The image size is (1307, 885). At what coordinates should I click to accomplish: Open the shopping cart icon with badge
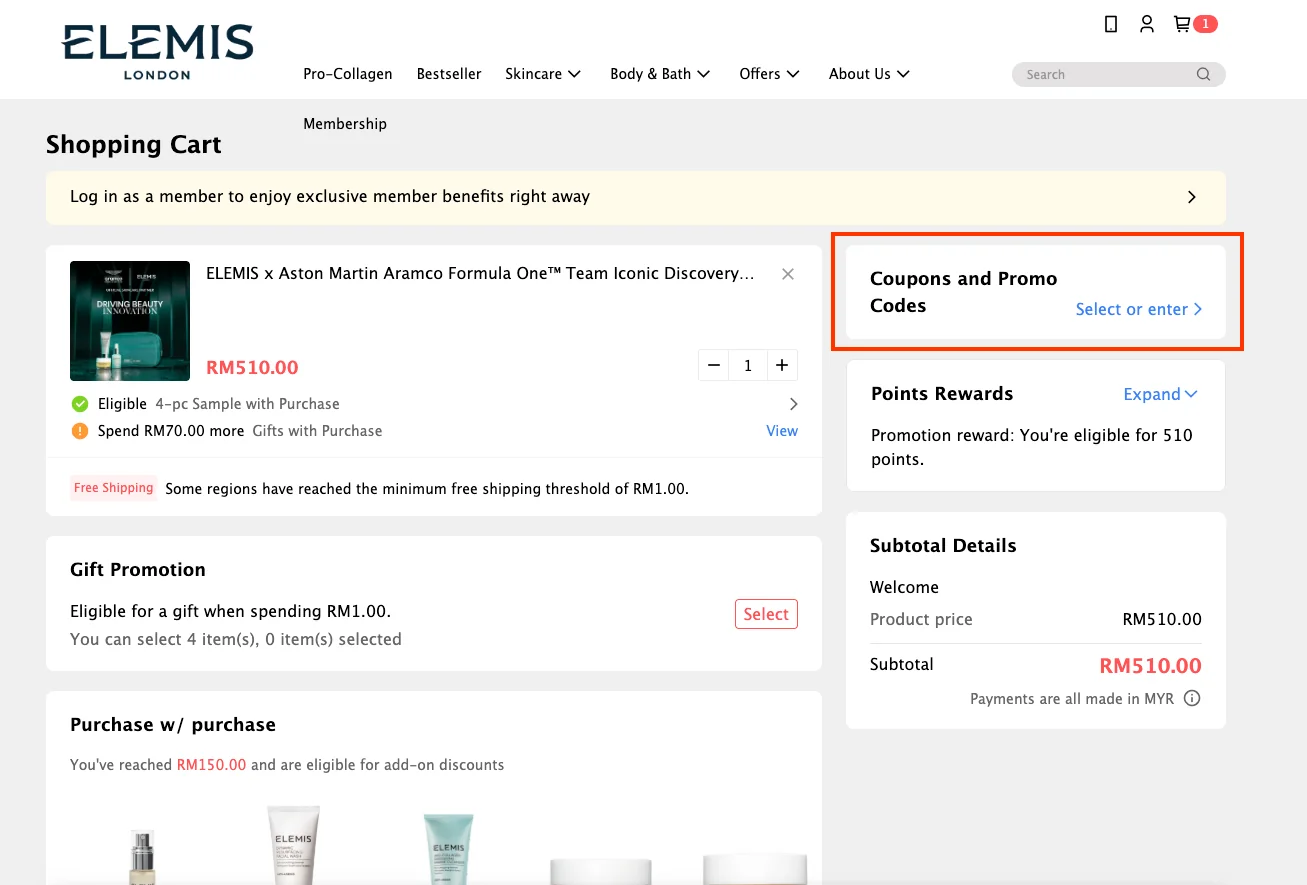click(x=1195, y=24)
